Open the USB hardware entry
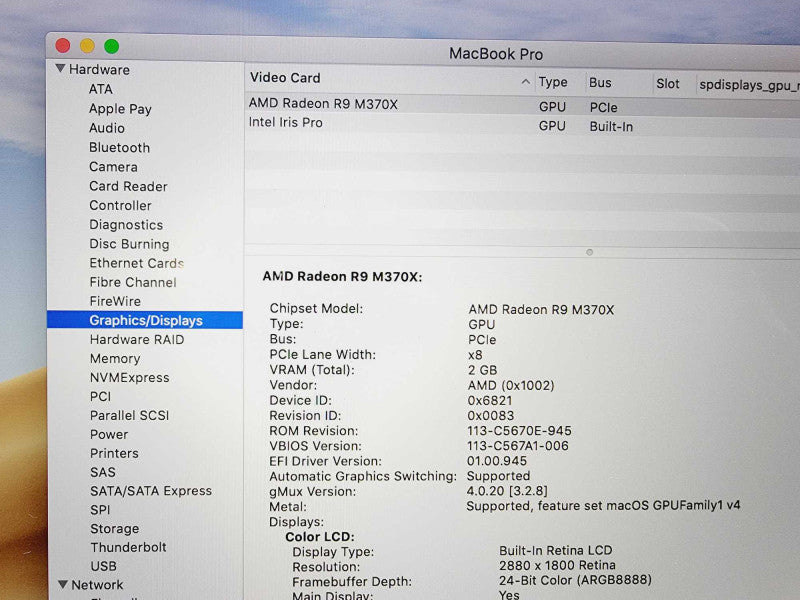 [x=103, y=566]
